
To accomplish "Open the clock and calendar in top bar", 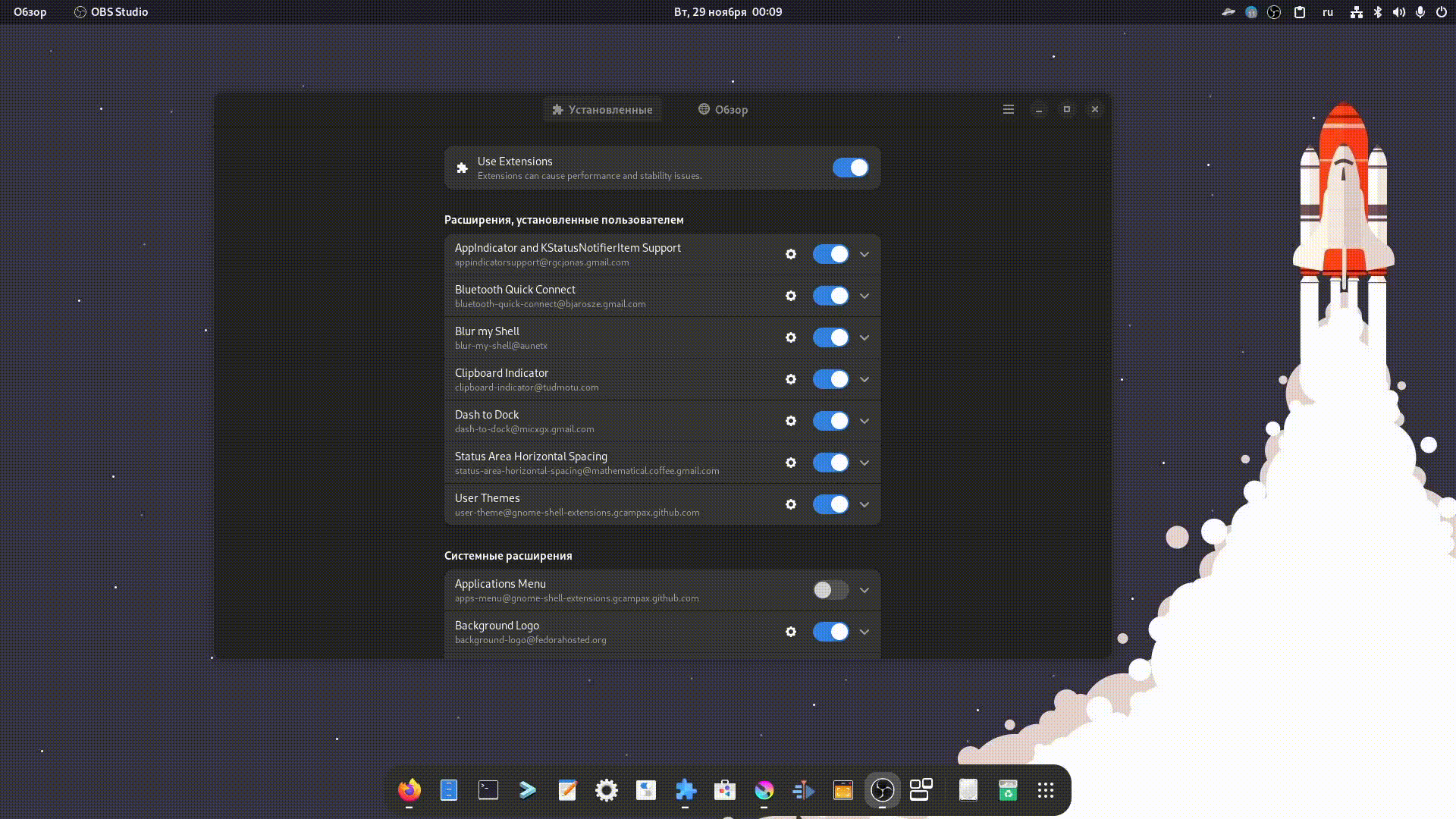I will pos(727,12).
